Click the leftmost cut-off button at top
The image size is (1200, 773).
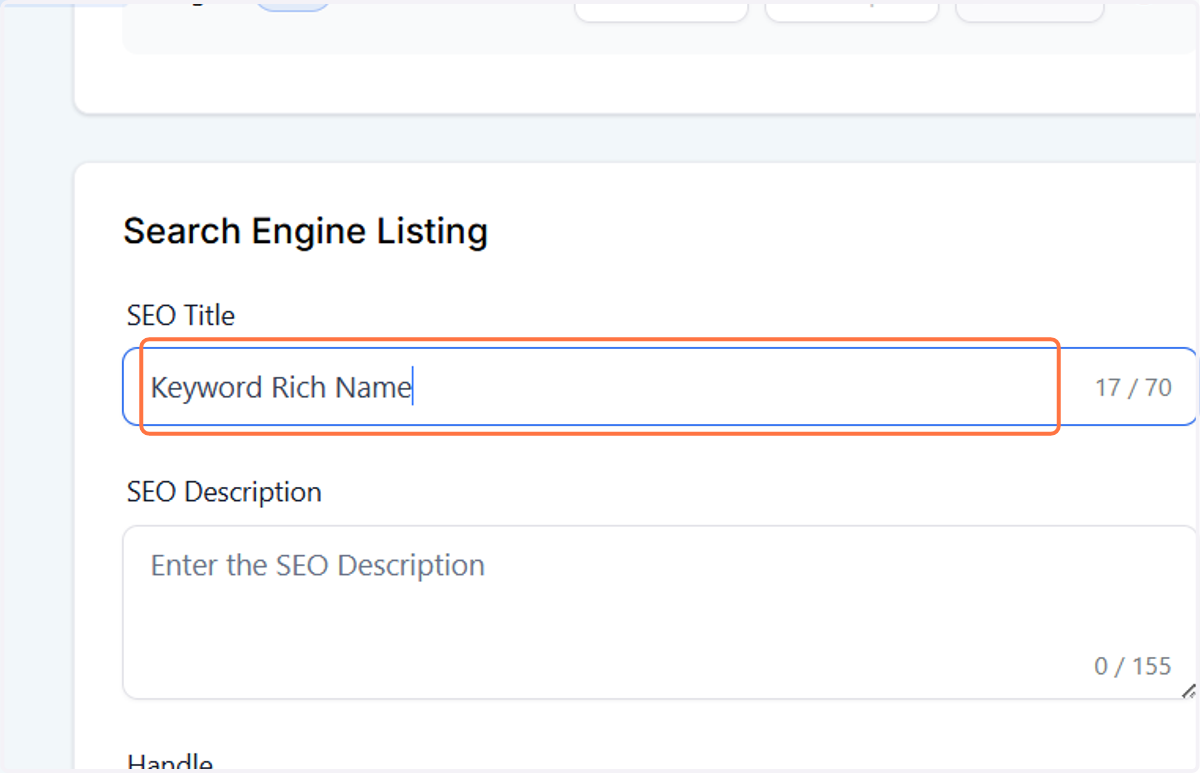(662, 10)
